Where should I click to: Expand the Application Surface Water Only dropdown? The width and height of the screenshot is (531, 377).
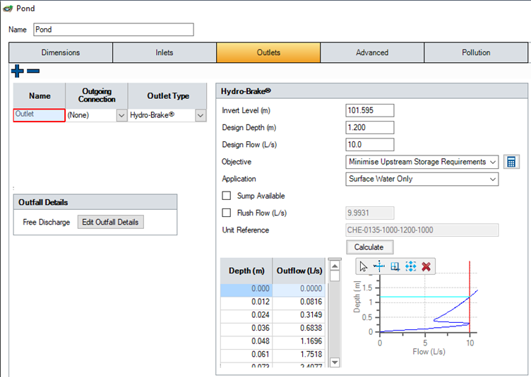pos(493,179)
